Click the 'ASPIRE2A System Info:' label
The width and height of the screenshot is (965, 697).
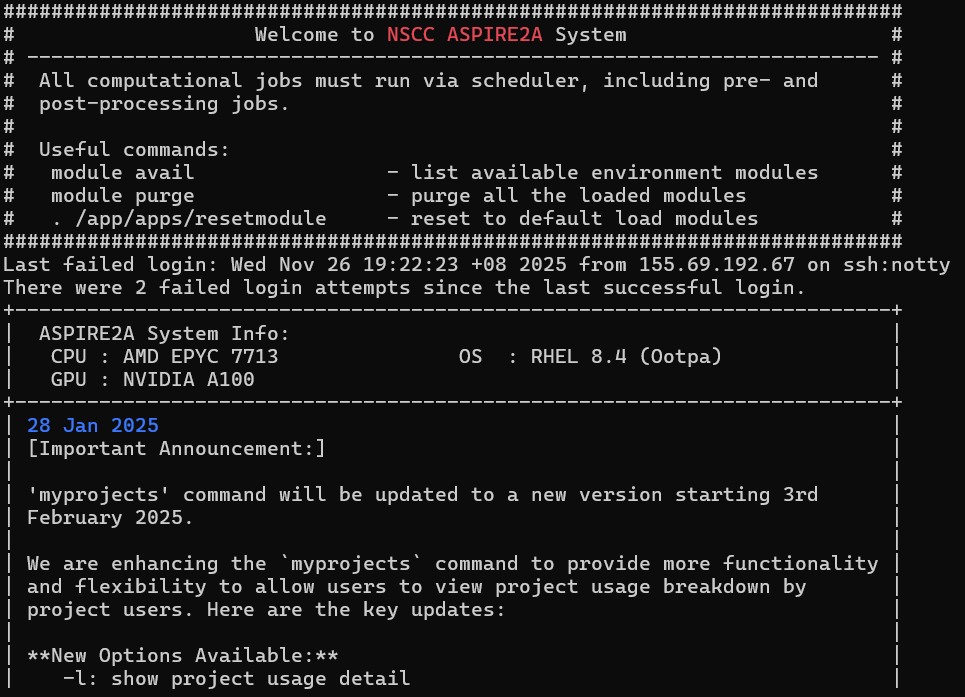[164, 334]
